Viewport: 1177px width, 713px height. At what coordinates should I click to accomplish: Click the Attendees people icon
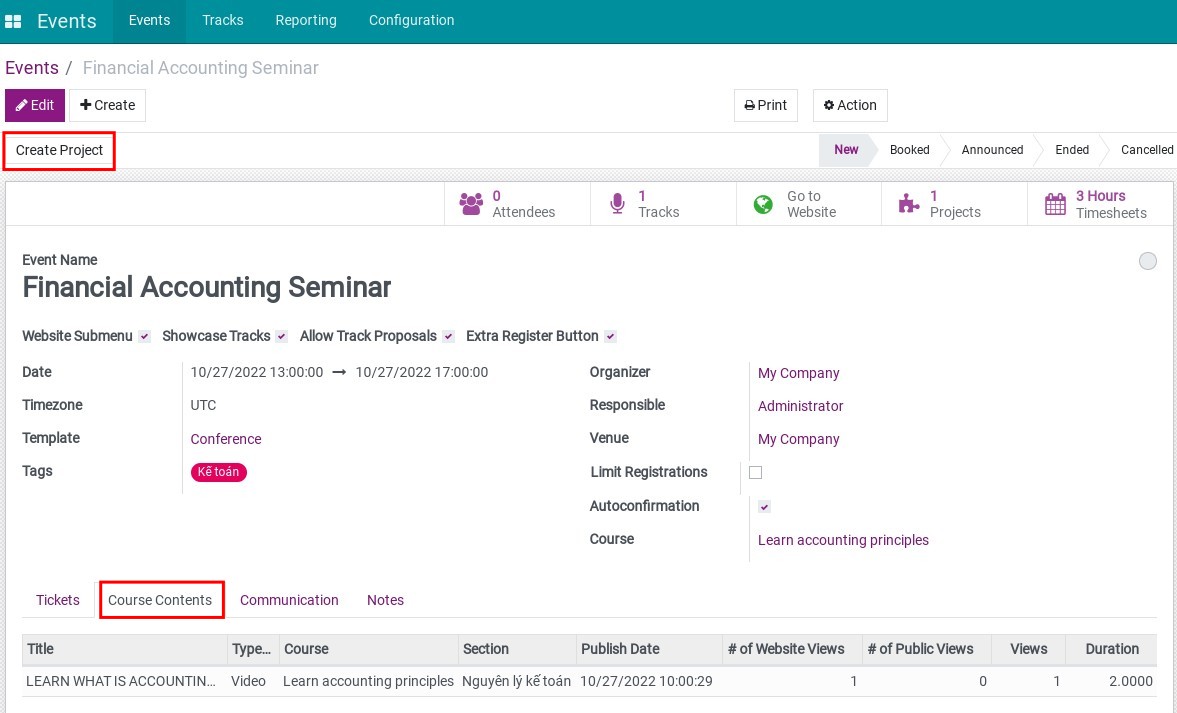click(470, 204)
